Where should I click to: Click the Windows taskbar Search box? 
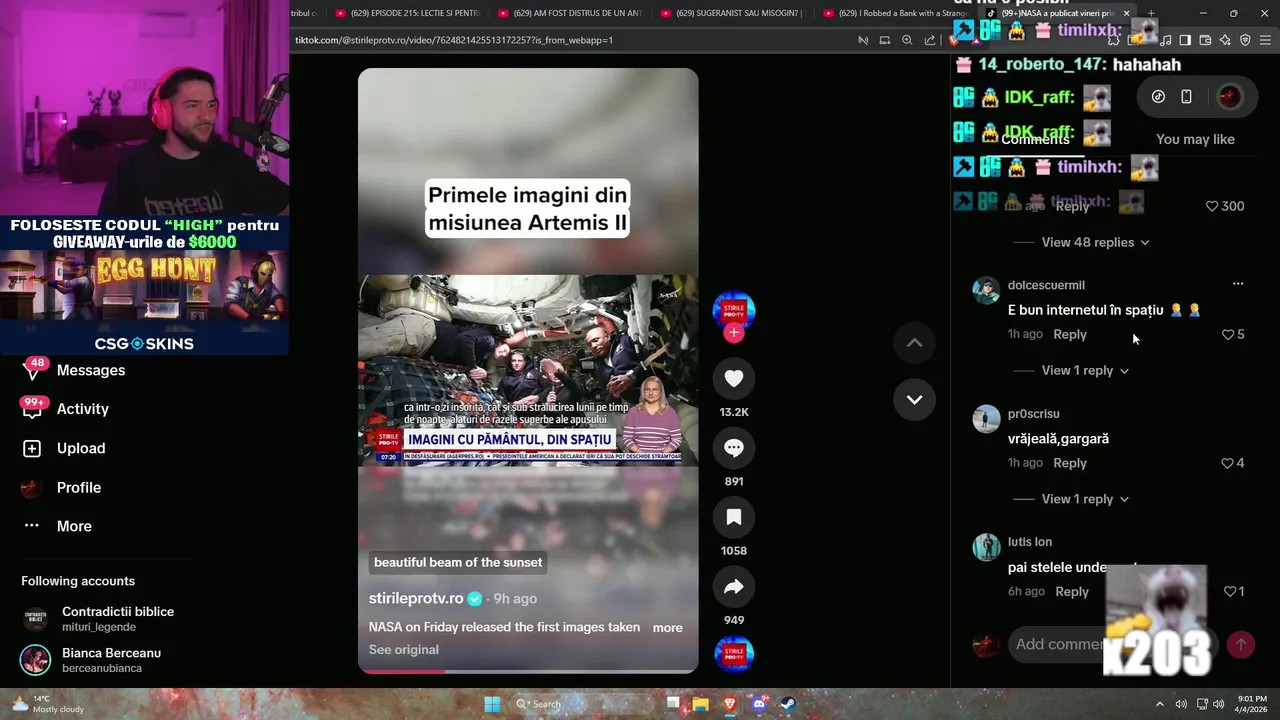580,704
